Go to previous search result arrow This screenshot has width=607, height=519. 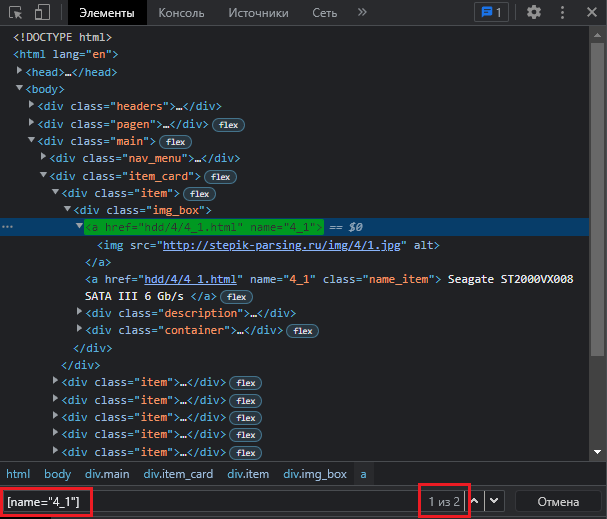477,500
